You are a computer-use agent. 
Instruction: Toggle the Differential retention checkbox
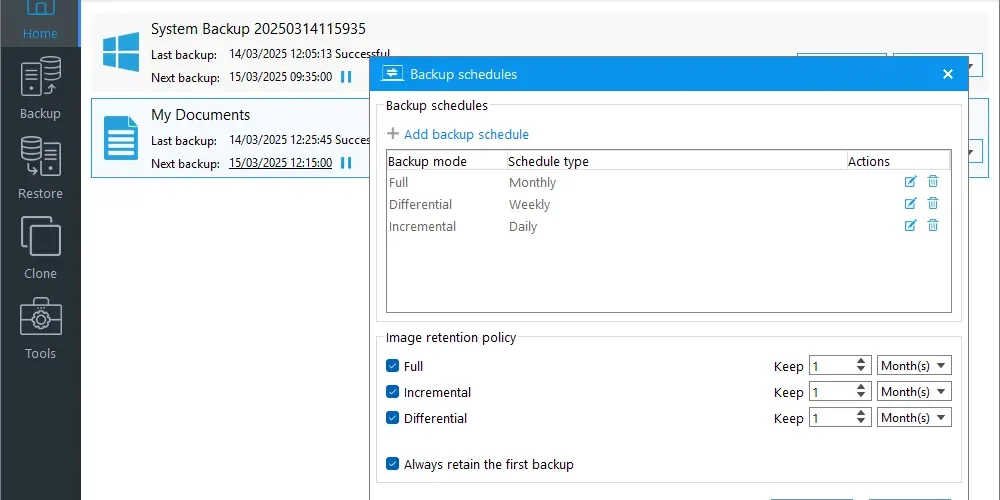(392, 418)
